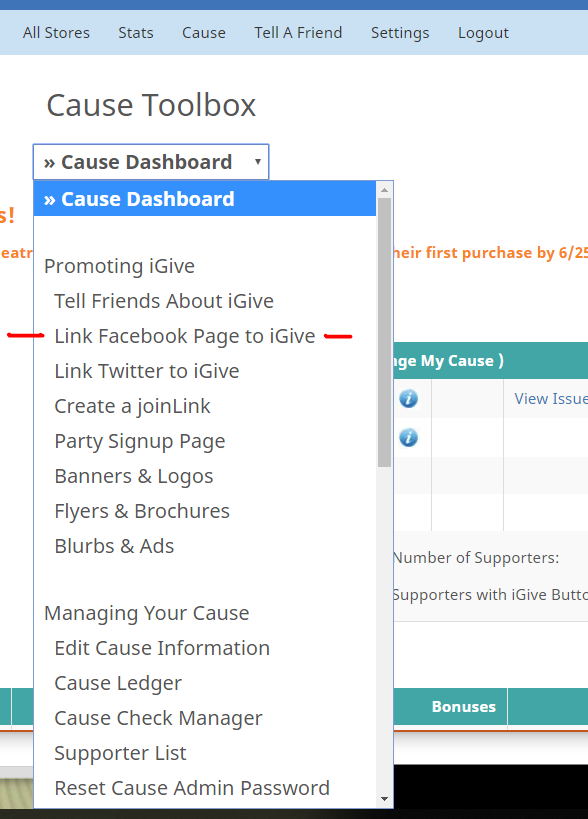Click the dropdown list scrollbar thumb
Viewport: 588px width, 819px height.
click(x=384, y=333)
